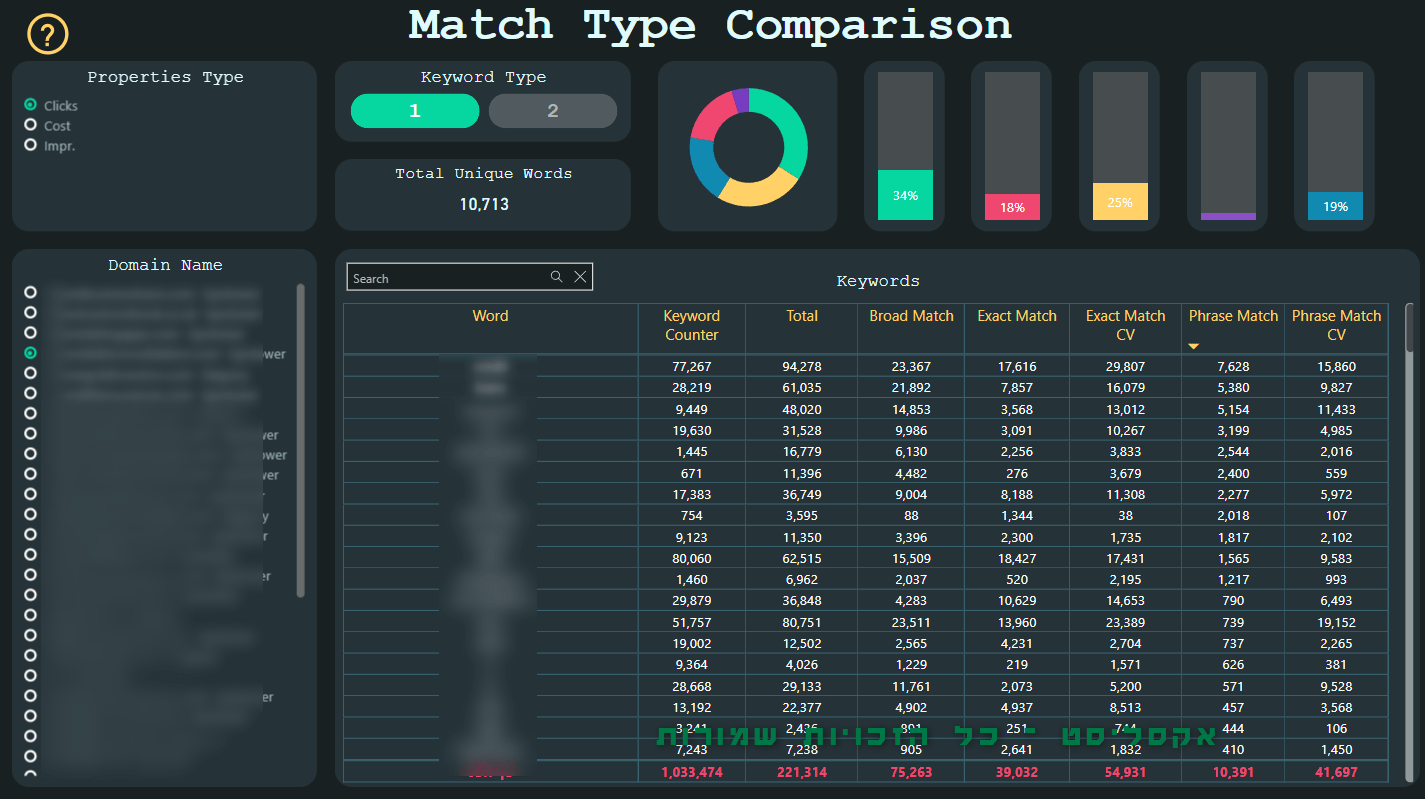Clear the search with the X icon
This screenshot has height=799, width=1425.
click(x=580, y=277)
